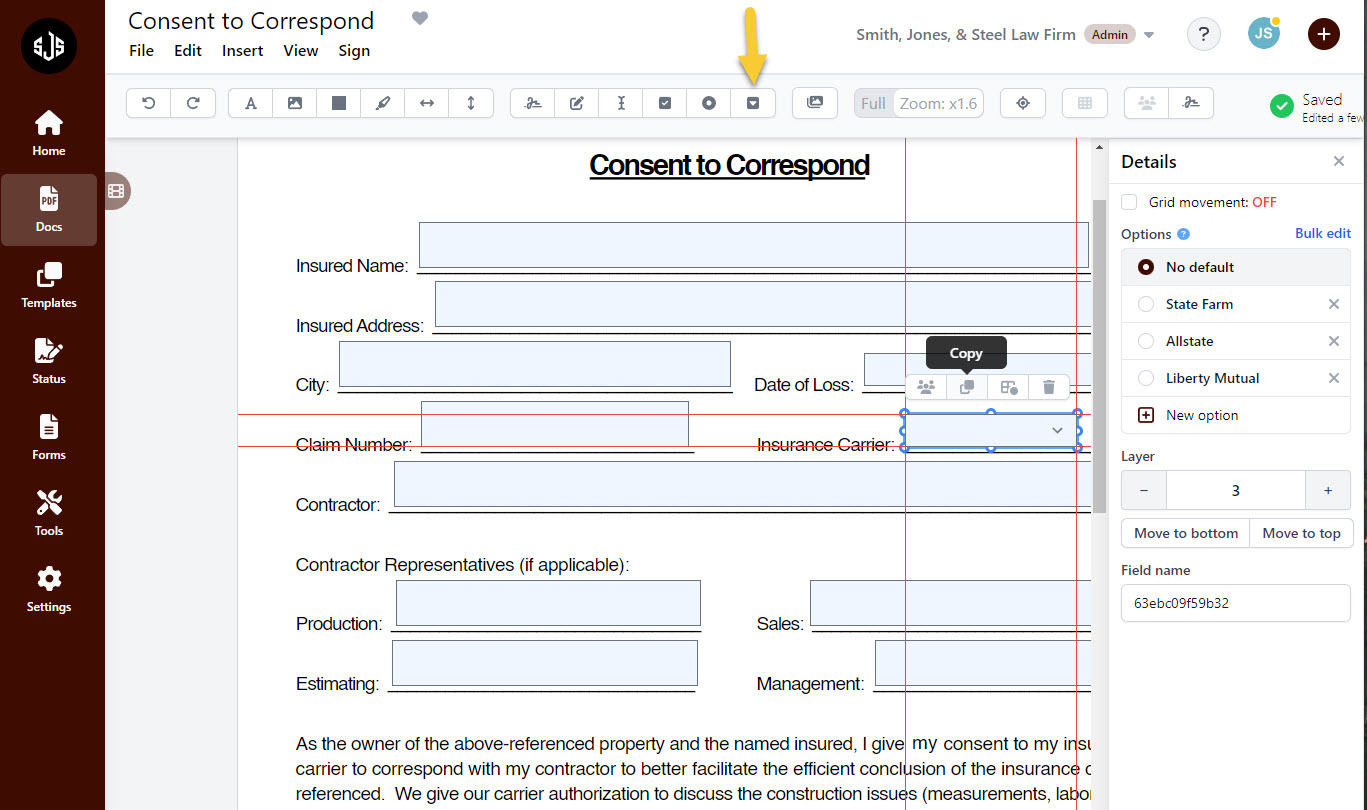Screen dimensions: 1367x810
Task: Enable the Grid movement checkbox
Action: click(1129, 202)
